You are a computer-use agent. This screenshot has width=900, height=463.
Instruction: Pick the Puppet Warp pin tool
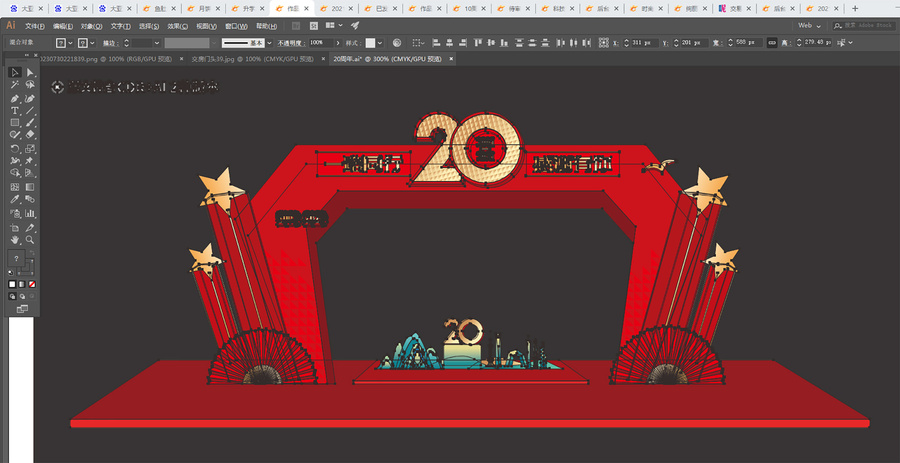tap(30, 161)
